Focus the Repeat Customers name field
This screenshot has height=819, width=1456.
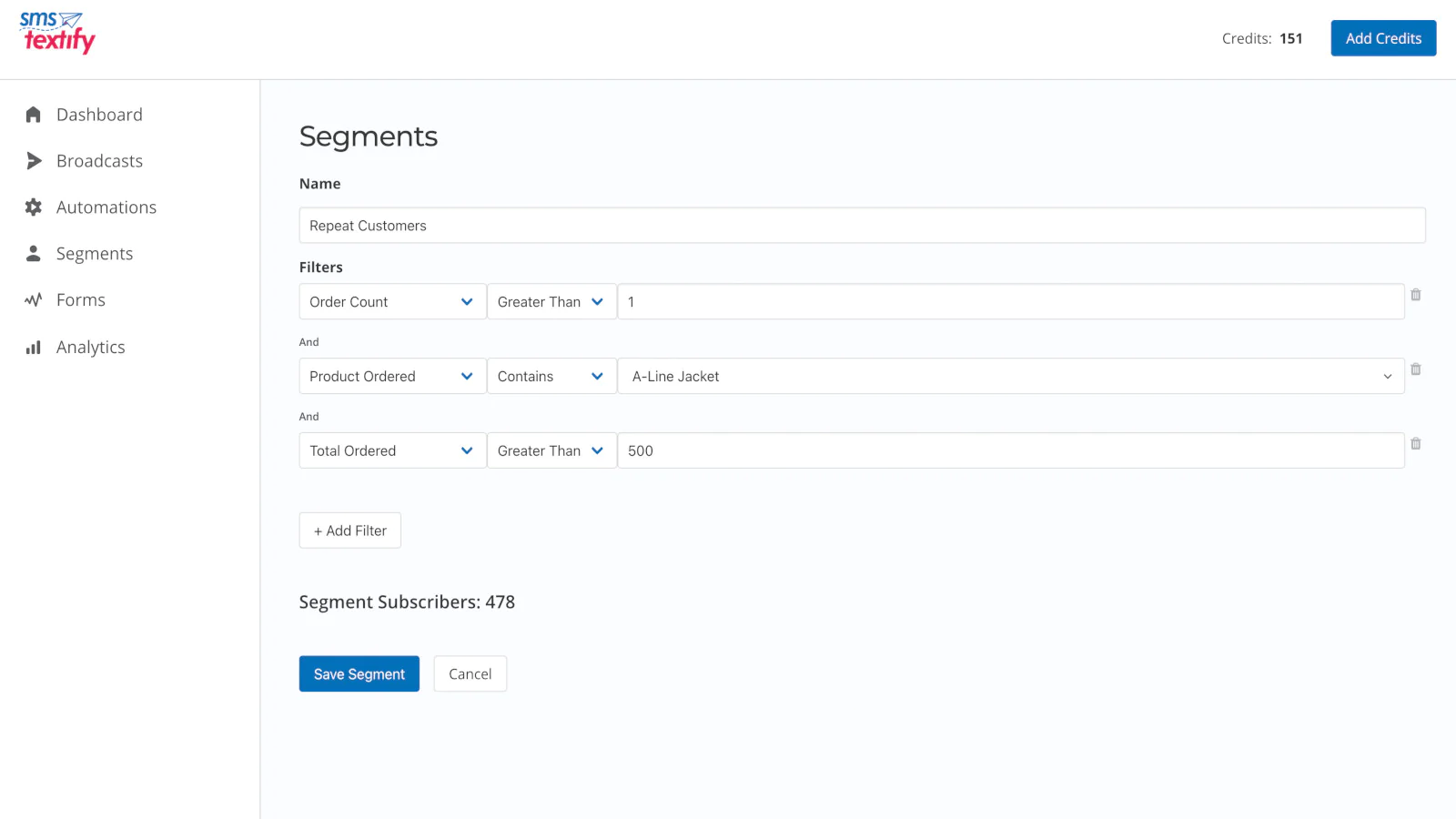(862, 226)
